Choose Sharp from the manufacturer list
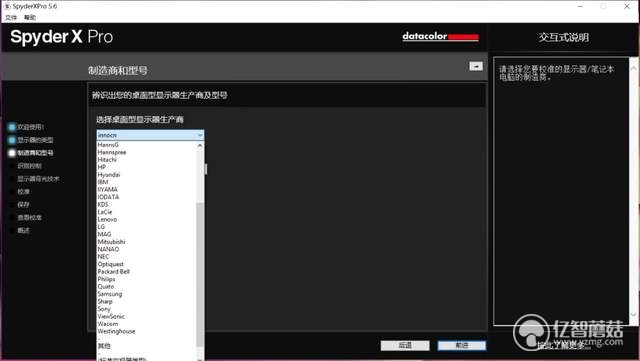The image size is (640, 361). pyautogui.click(x=147, y=301)
